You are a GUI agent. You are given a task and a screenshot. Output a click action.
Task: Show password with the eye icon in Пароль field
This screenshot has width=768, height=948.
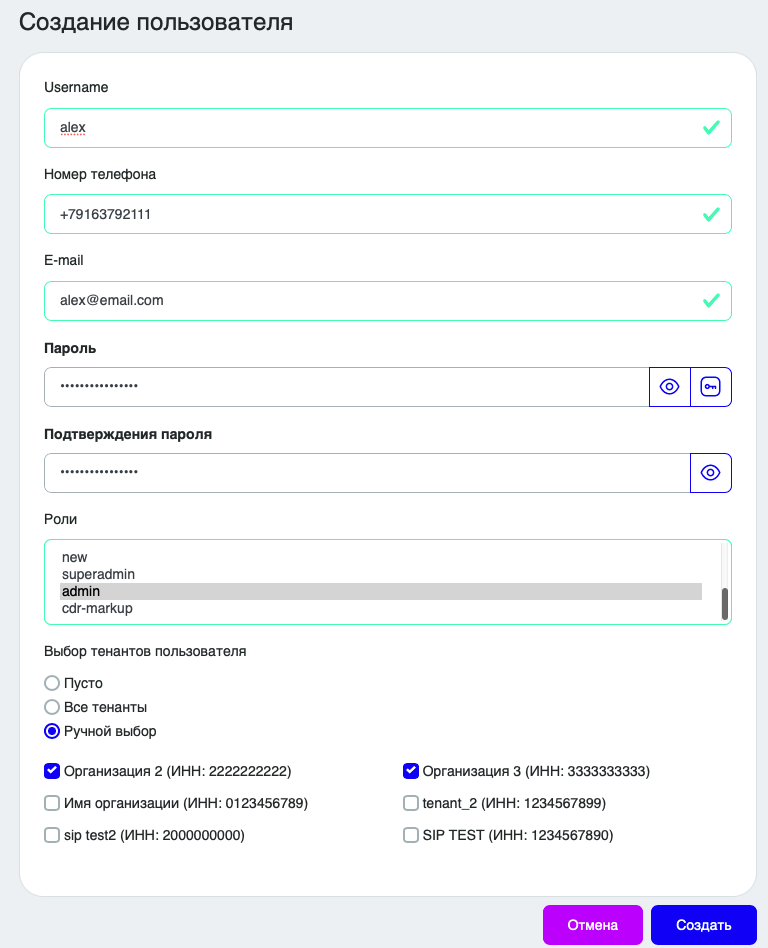(669, 387)
